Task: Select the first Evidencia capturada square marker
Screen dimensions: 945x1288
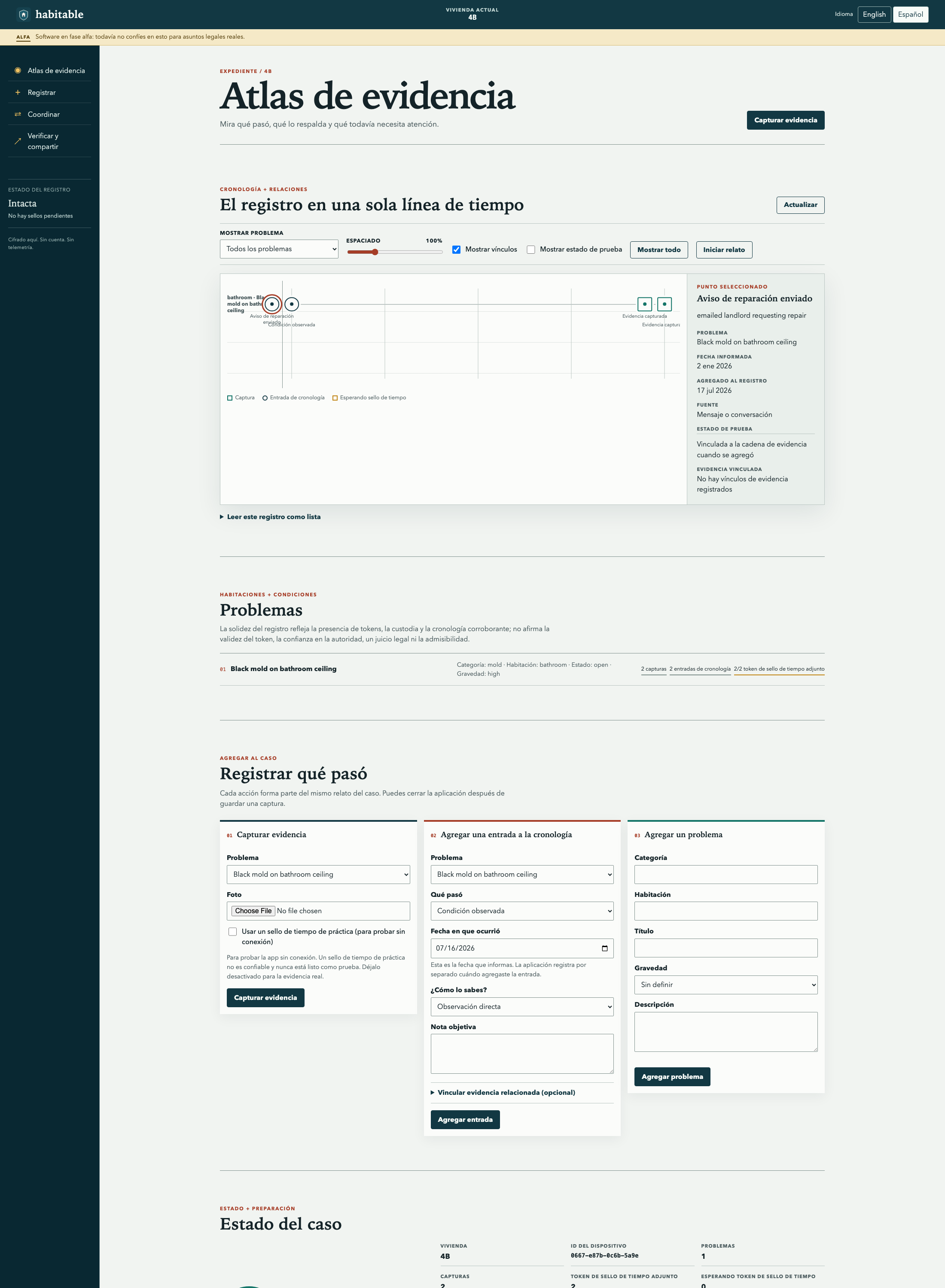Action: tap(645, 304)
